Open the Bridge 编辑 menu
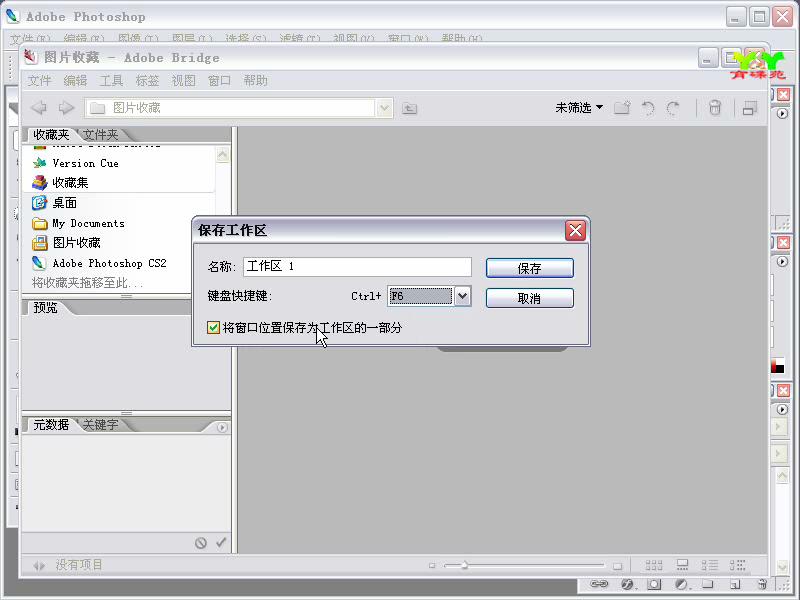 point(76,81)
